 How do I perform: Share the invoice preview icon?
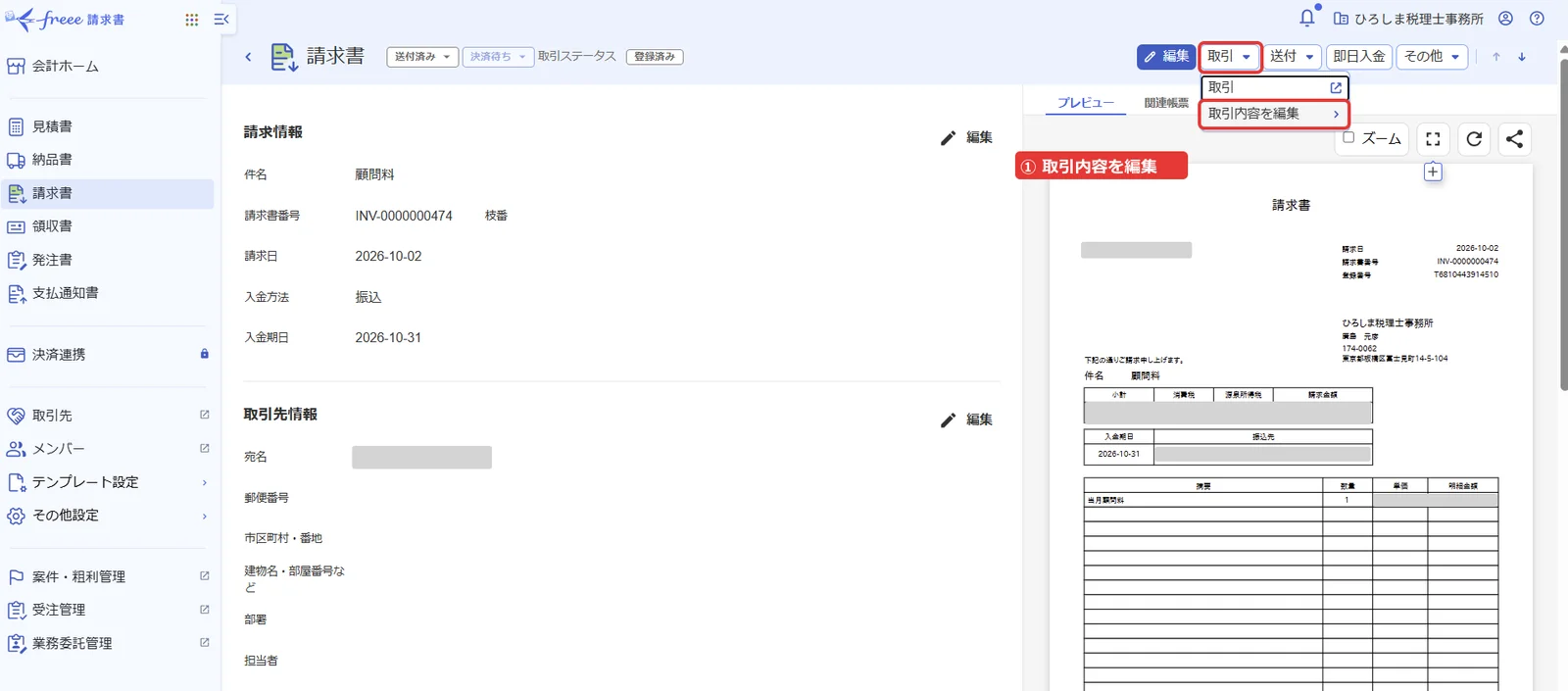coord(1514,139)
